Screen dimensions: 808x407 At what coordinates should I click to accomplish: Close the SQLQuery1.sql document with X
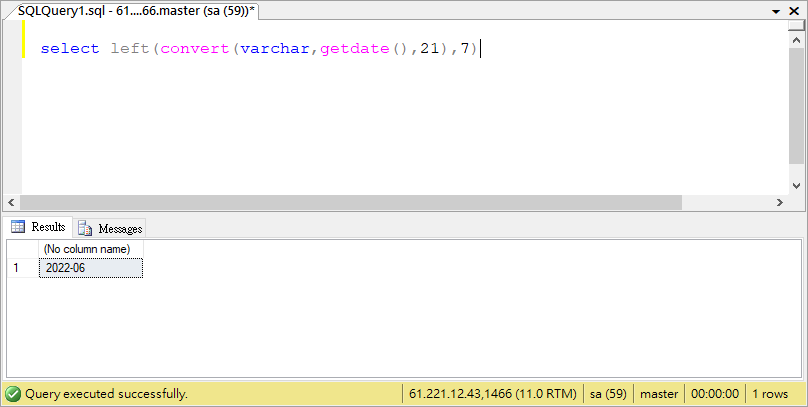pyautogui.click(x=797, y=8)
